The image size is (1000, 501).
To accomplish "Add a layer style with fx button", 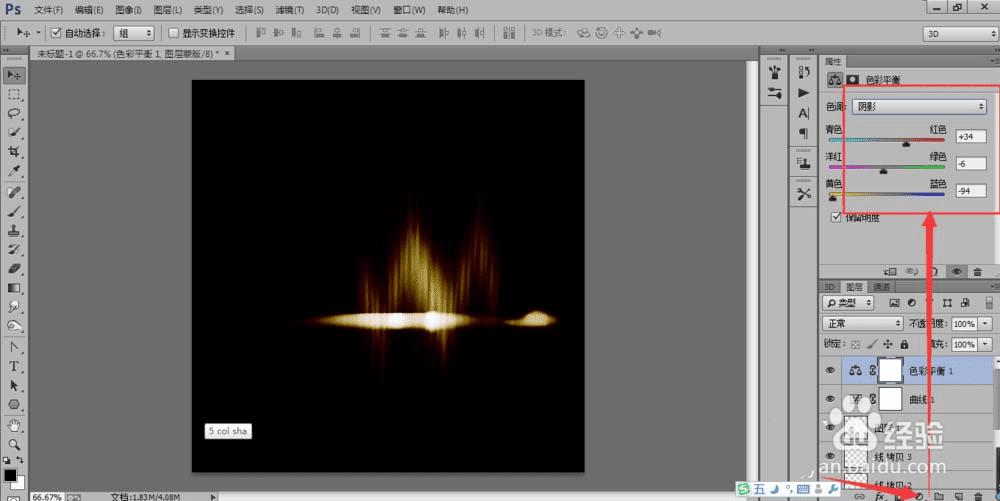I will 879,496.
